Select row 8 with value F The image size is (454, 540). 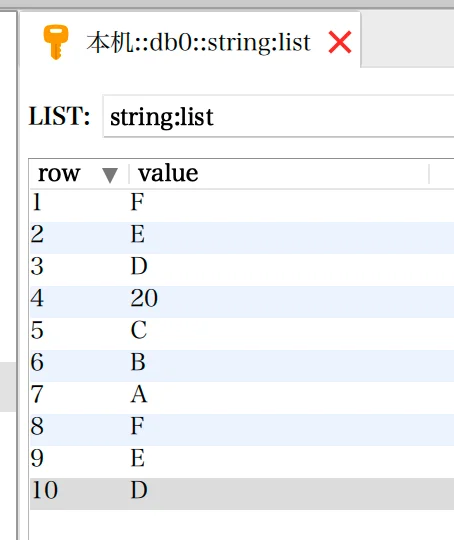pos(242,426)
